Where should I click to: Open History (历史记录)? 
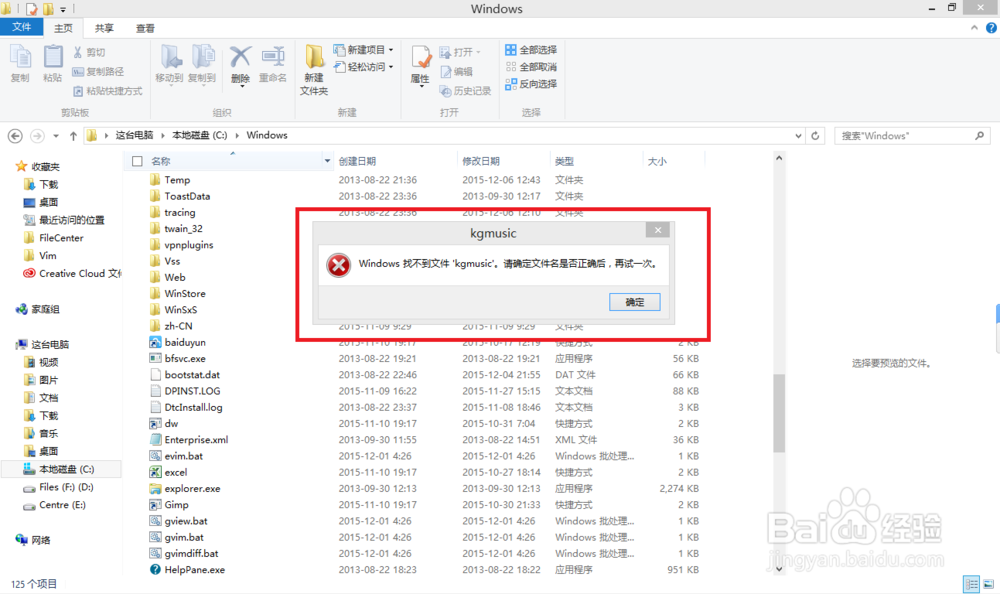[466, 91]
